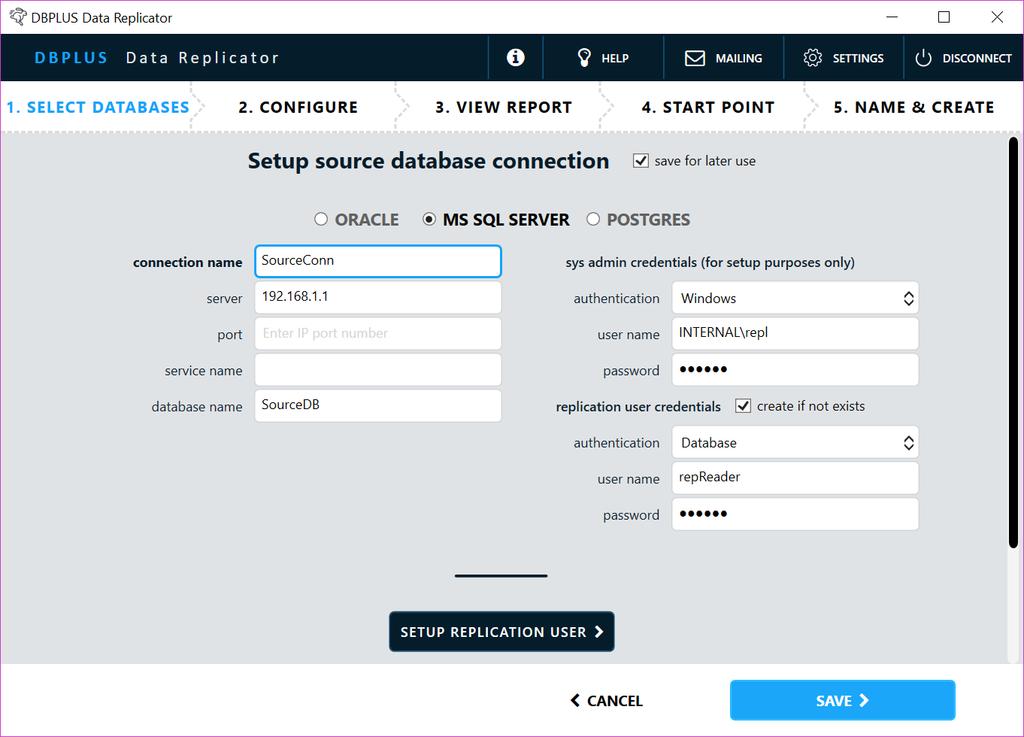1024x737 pixels.
Task: Open the MAILING menu item
Action: 724,58
